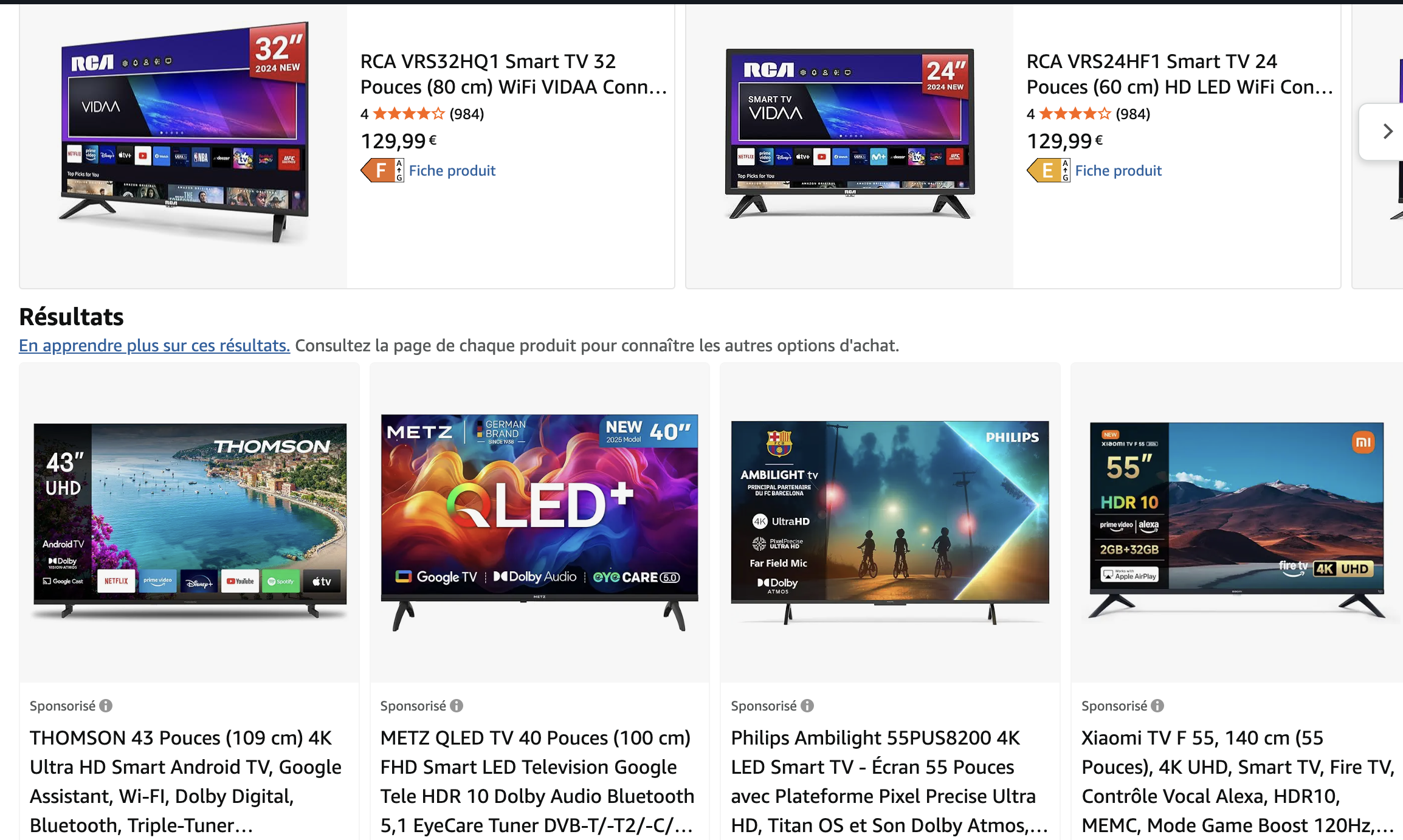
Task: Open the Sponsorisé info icon under the METZ TV
Action: (x=457, y=706)
